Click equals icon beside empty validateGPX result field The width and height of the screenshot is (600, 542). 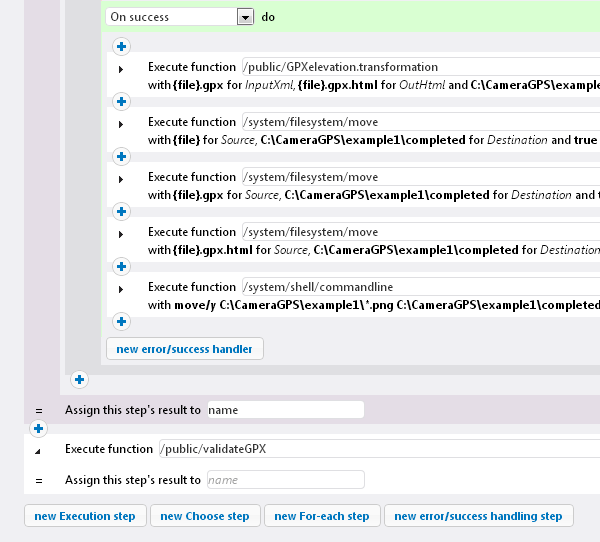[39, 481]
